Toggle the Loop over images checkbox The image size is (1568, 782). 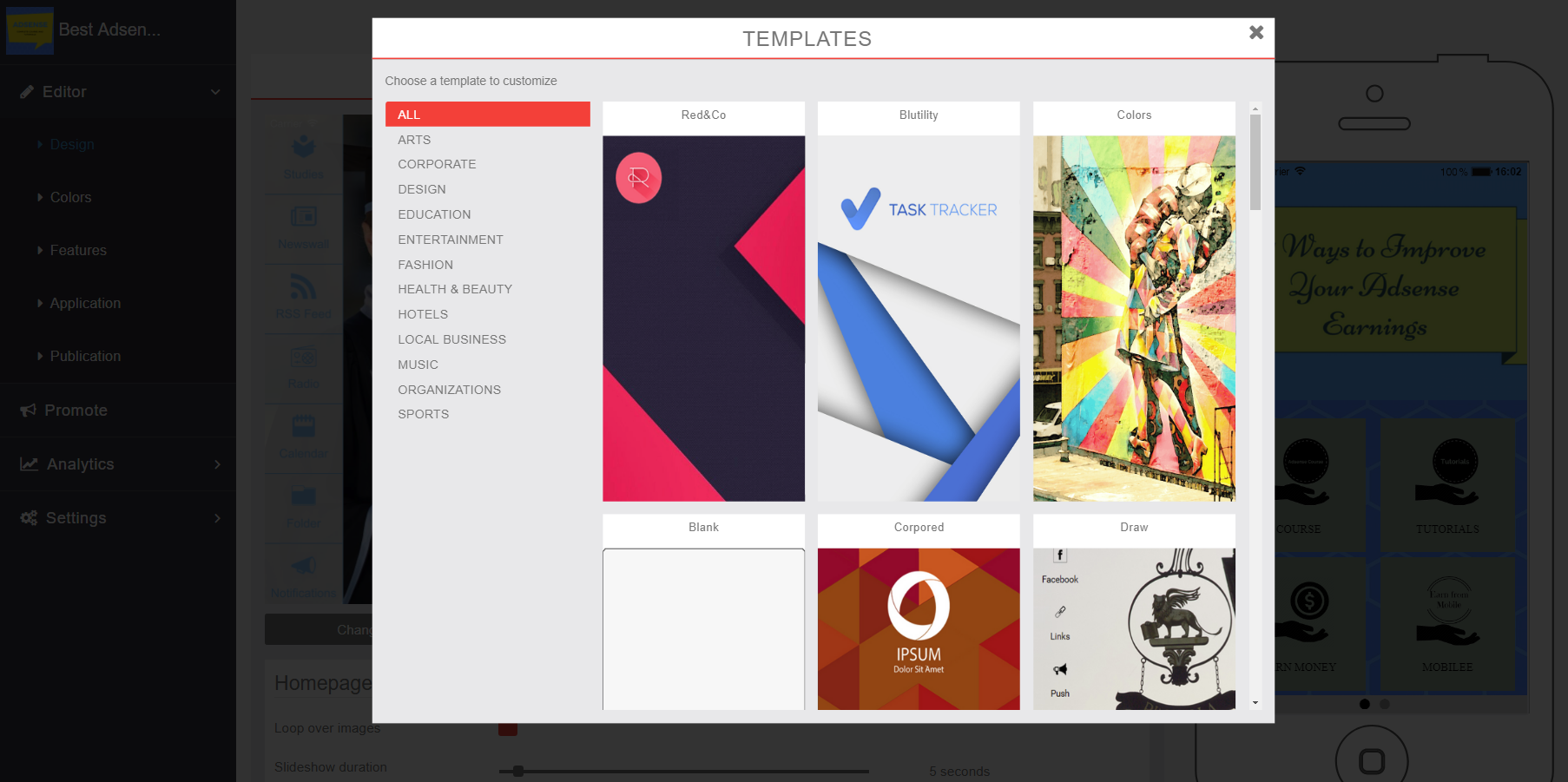(x=508, y=728)
